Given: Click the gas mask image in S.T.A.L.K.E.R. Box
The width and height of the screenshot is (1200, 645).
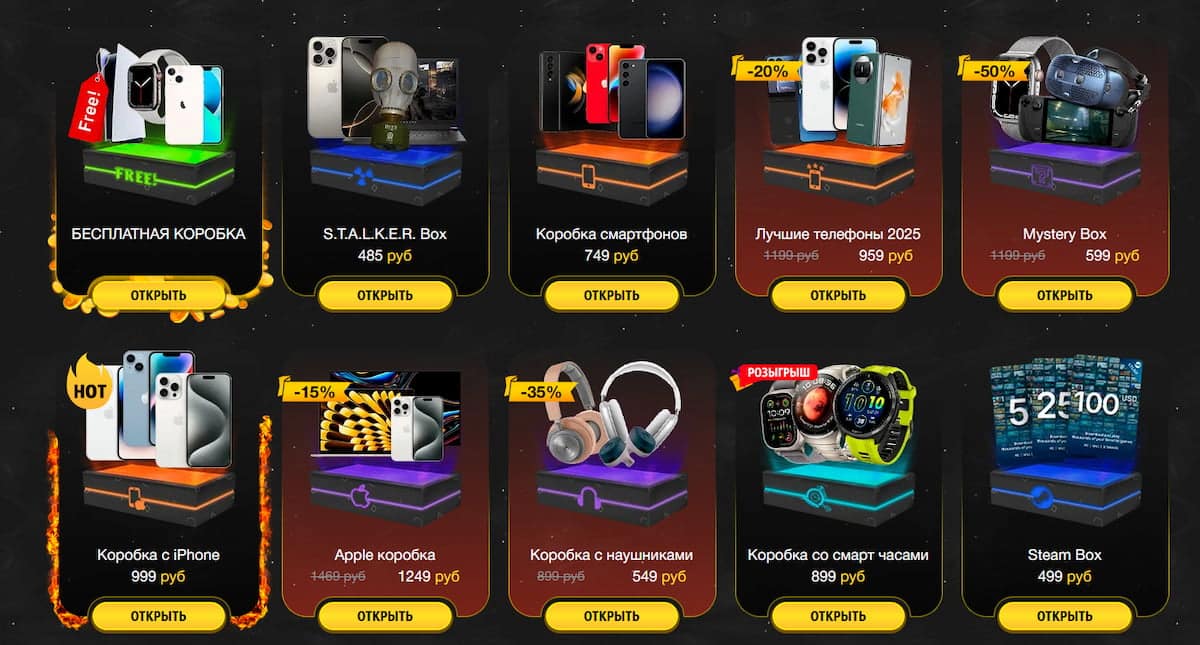Looking at the screenshot, I should tap(391, 95).
